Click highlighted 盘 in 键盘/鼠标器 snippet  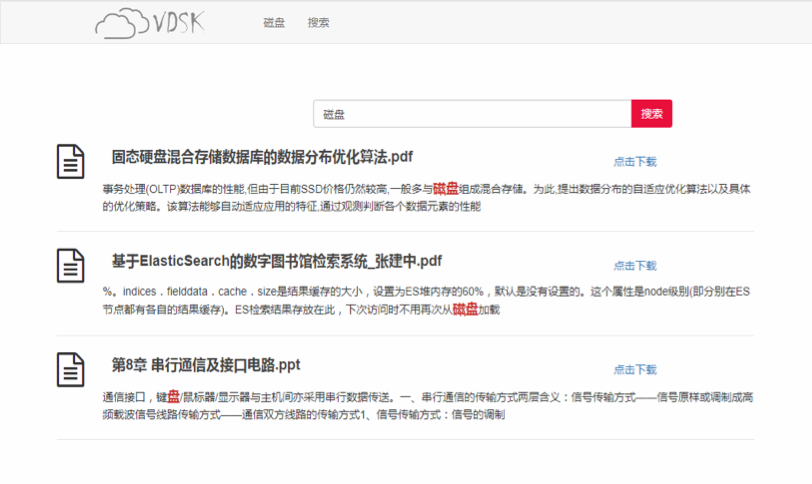(173, 397)
